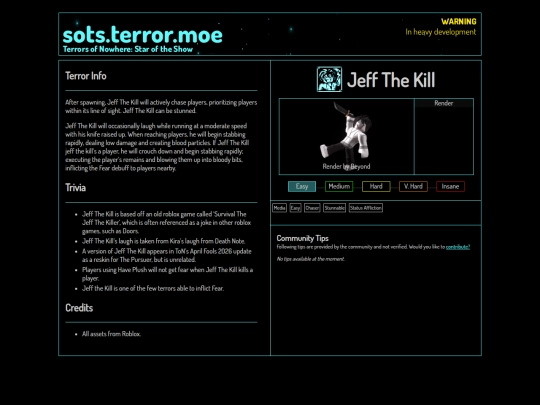
Task: Click the Easy tag below difficulties
Action: coord(295,208)
